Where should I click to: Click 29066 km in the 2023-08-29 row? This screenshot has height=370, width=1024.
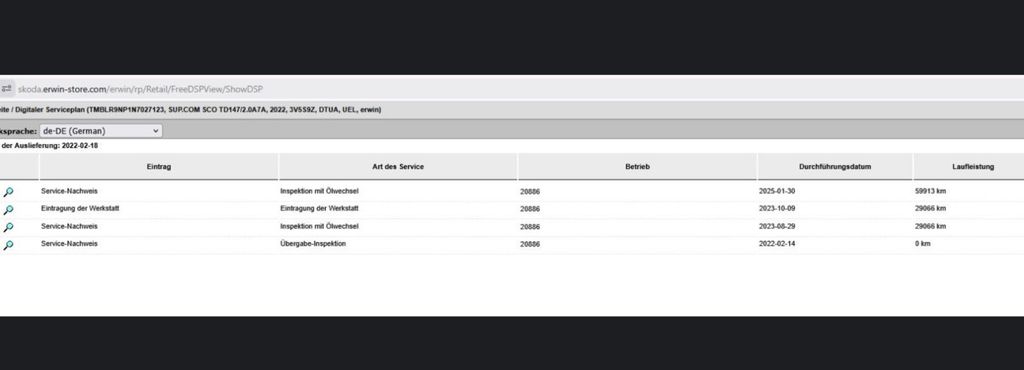point(931,226)
